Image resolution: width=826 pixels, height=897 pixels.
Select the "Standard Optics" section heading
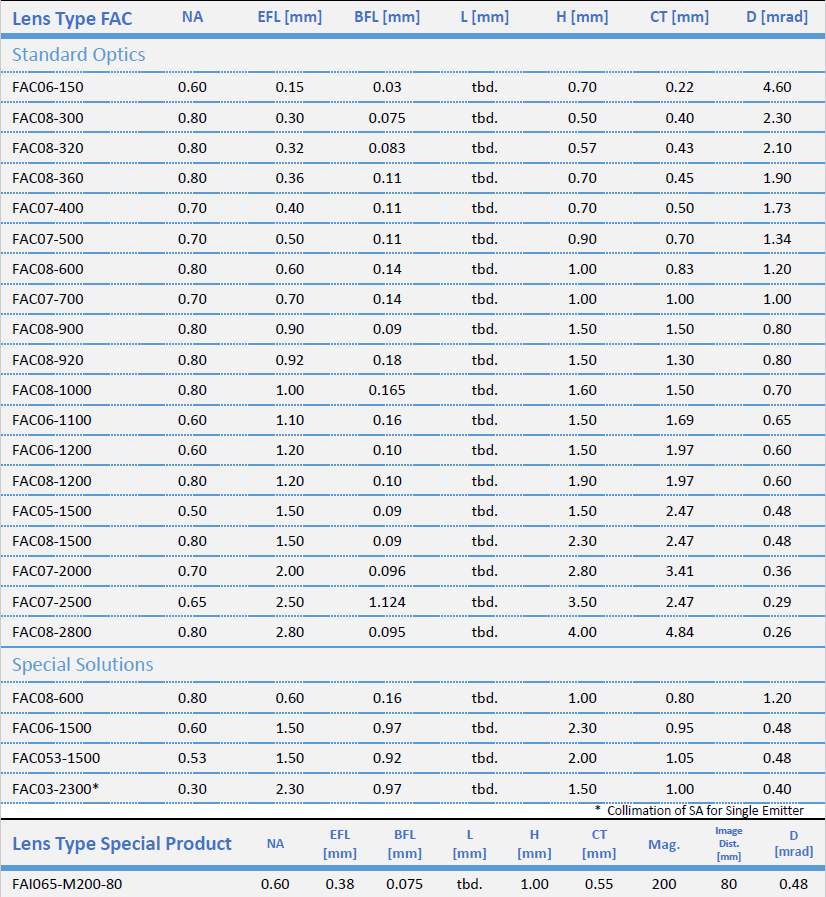click(x=78, y=55)
